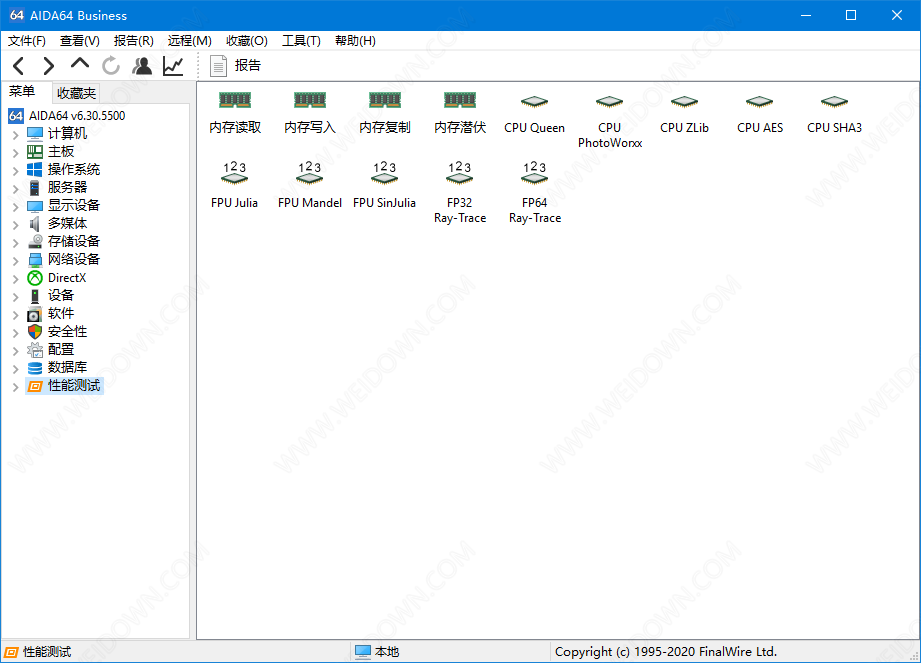Select DirectX in the tree
Image resolution: width=921 pixels, height=663 pixels.
pyautogui.click(x=57, y=278)
